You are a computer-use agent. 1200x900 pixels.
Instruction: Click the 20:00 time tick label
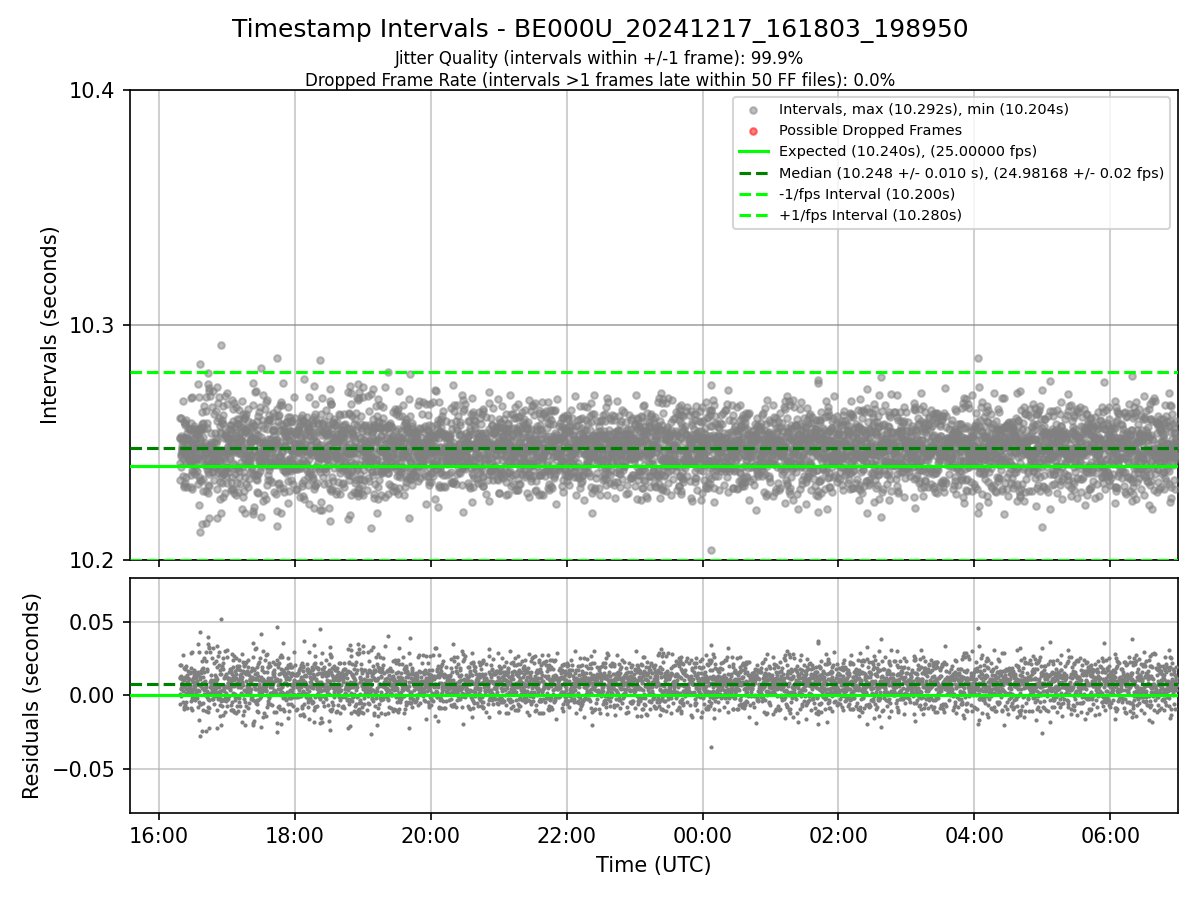(x=431, y=836)
